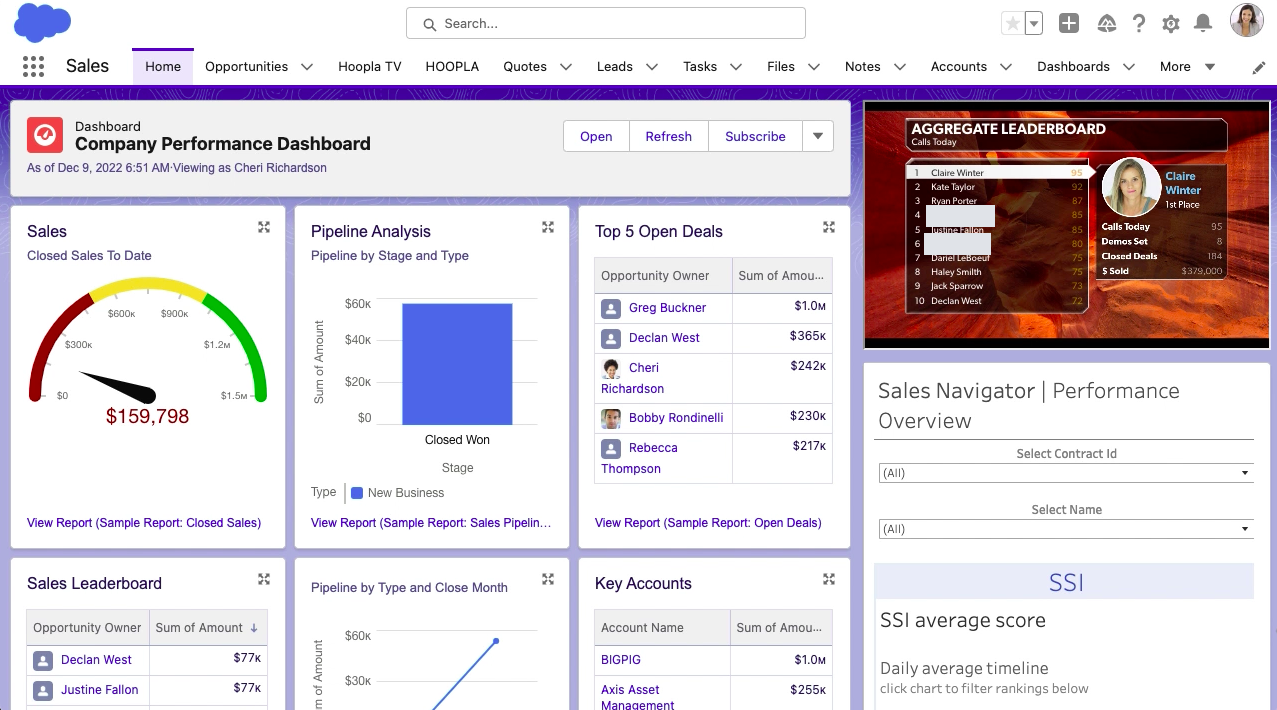Click the Account Name column header in Key Accounts
Screen dimensions: 1277x710
click(662, 628)
